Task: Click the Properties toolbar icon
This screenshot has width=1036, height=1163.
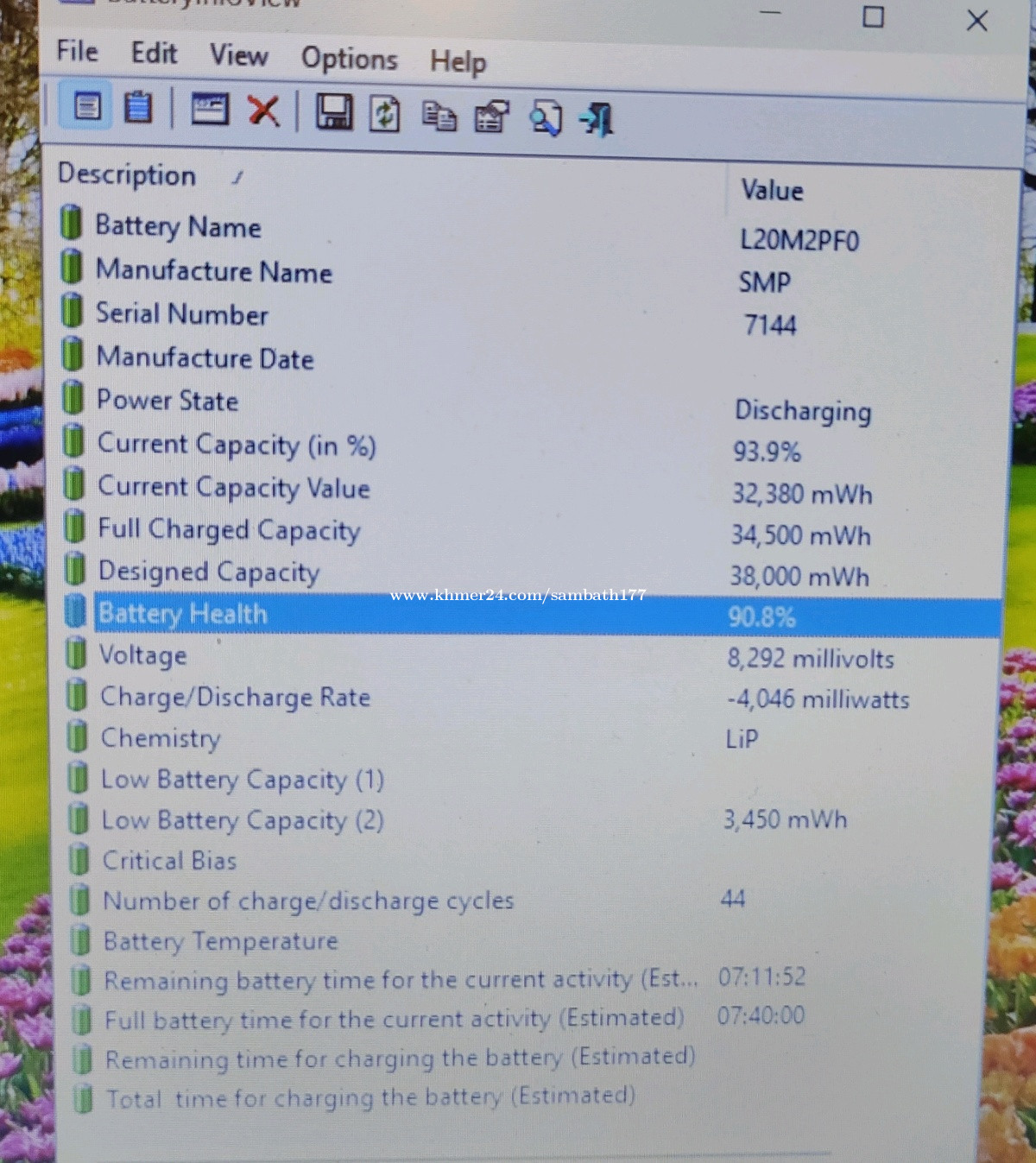Action: point(492,117)
